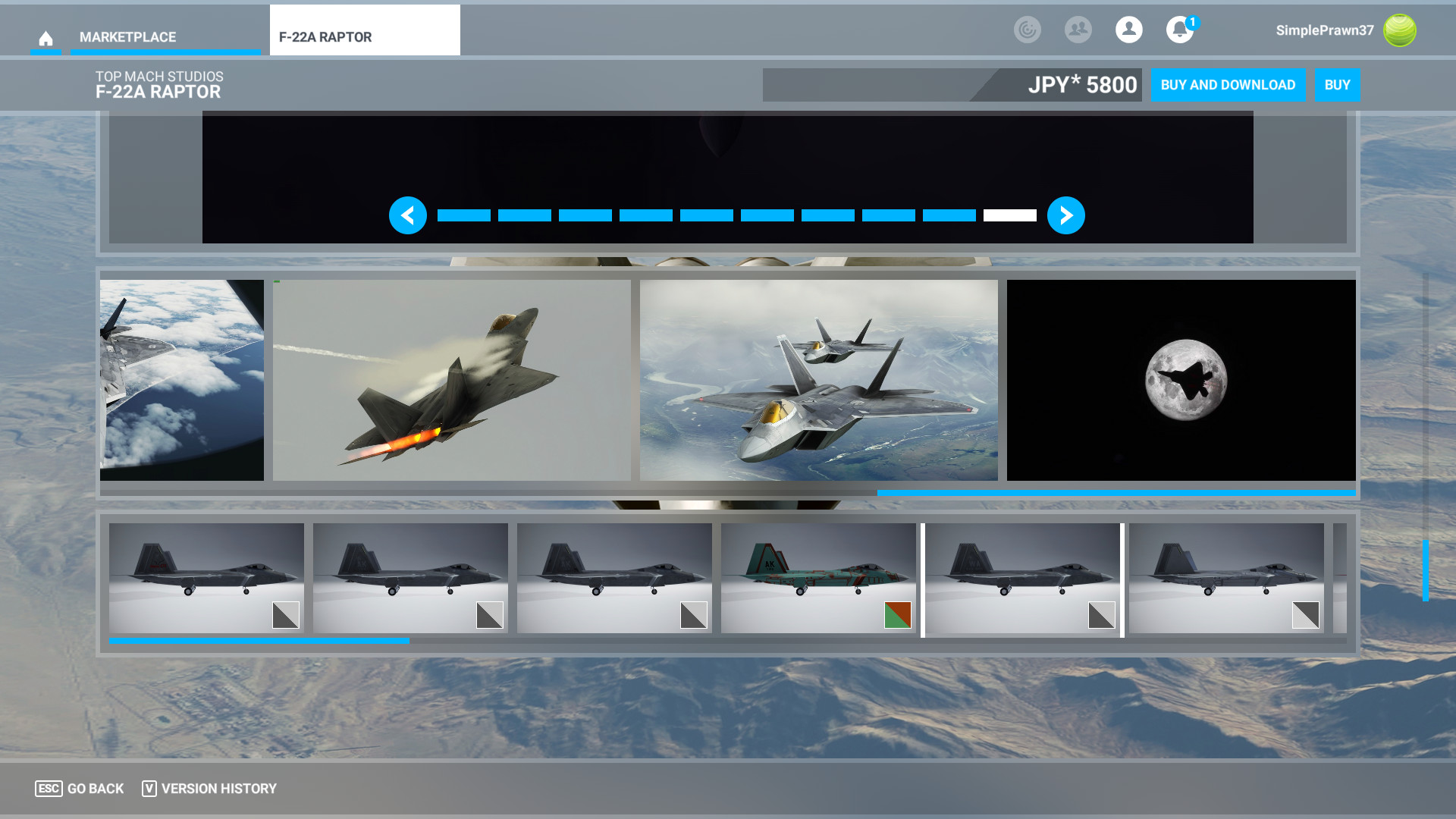Image resolution: width=1456 pixels, height=819 pixels.
Task: Click Version History at bottom
Action: (209, 789)
